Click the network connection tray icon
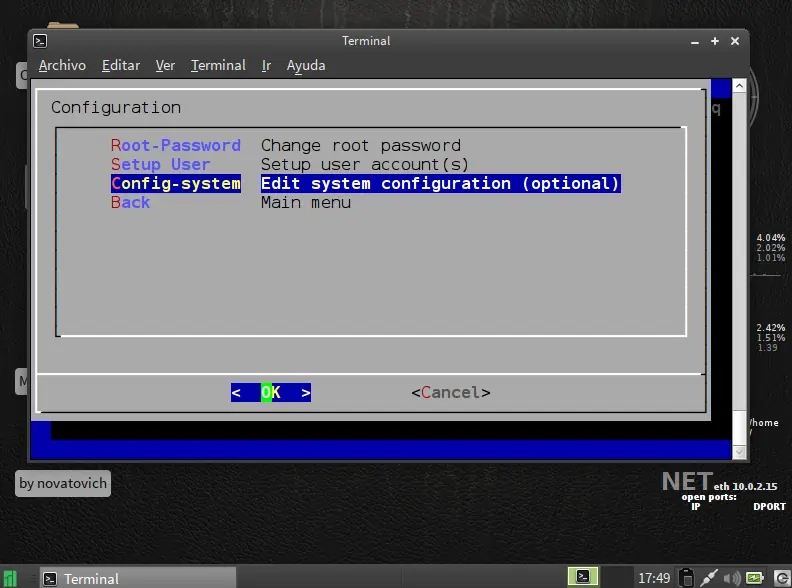This screenshot has width=792, height=588. (709, 578)
